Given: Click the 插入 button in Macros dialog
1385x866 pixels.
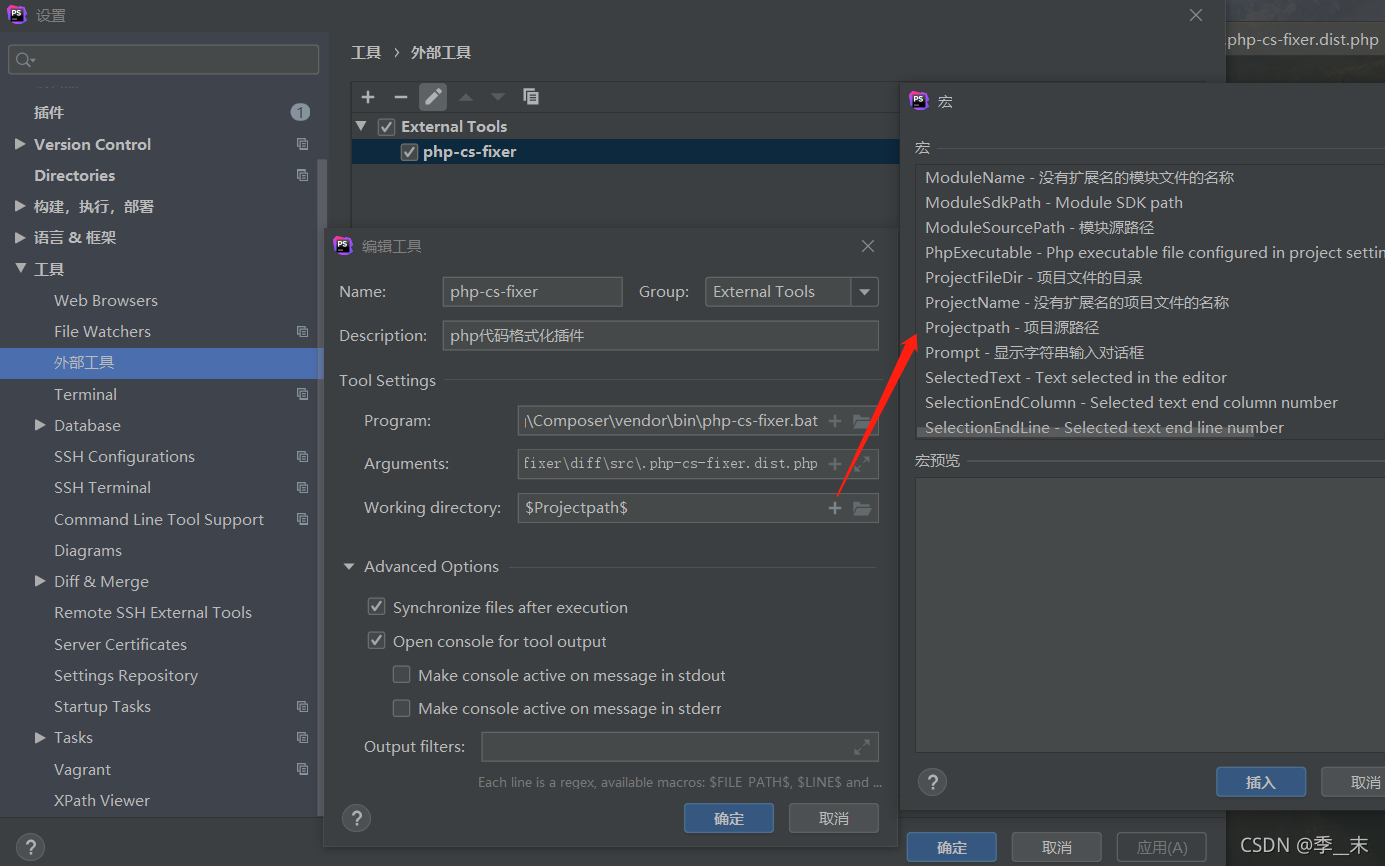Looking at the screenshot, I should [x=1260, y=782].
